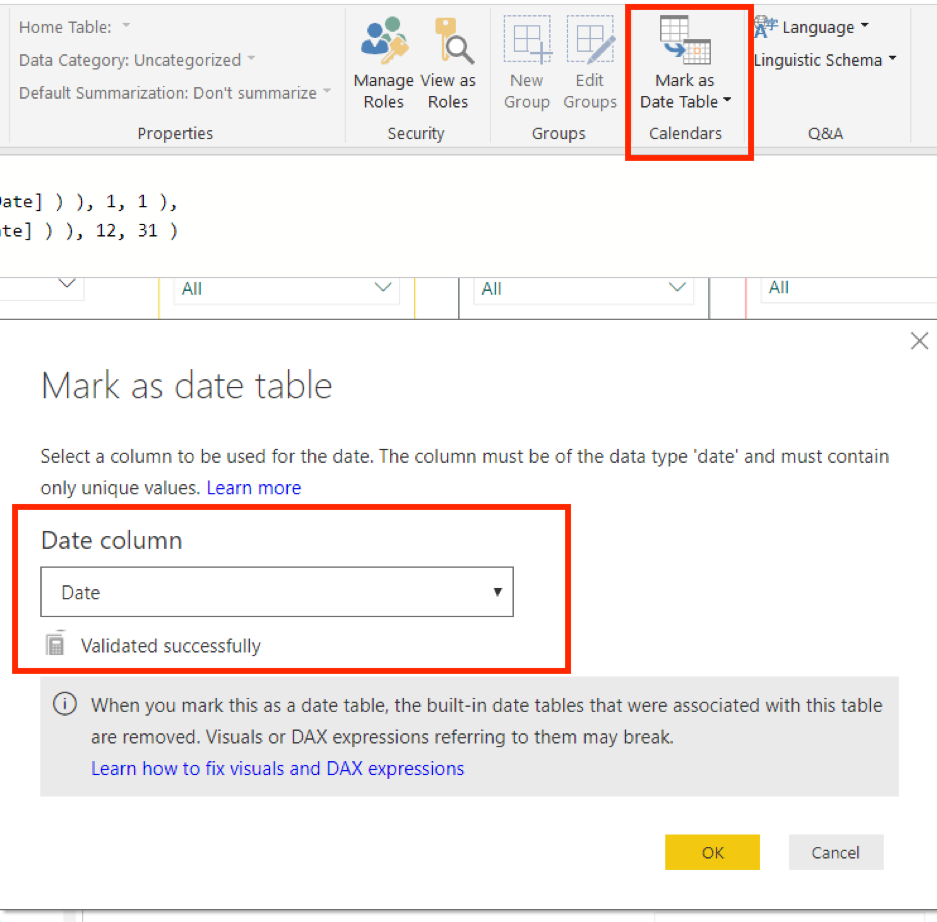
Task: Open the first All filter dropdown
Action: click(x=384, y=287)
